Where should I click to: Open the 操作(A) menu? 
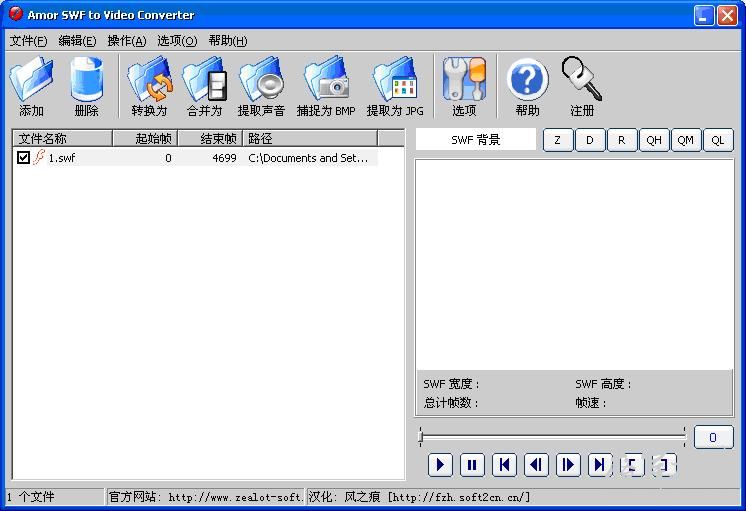point(127,41)
